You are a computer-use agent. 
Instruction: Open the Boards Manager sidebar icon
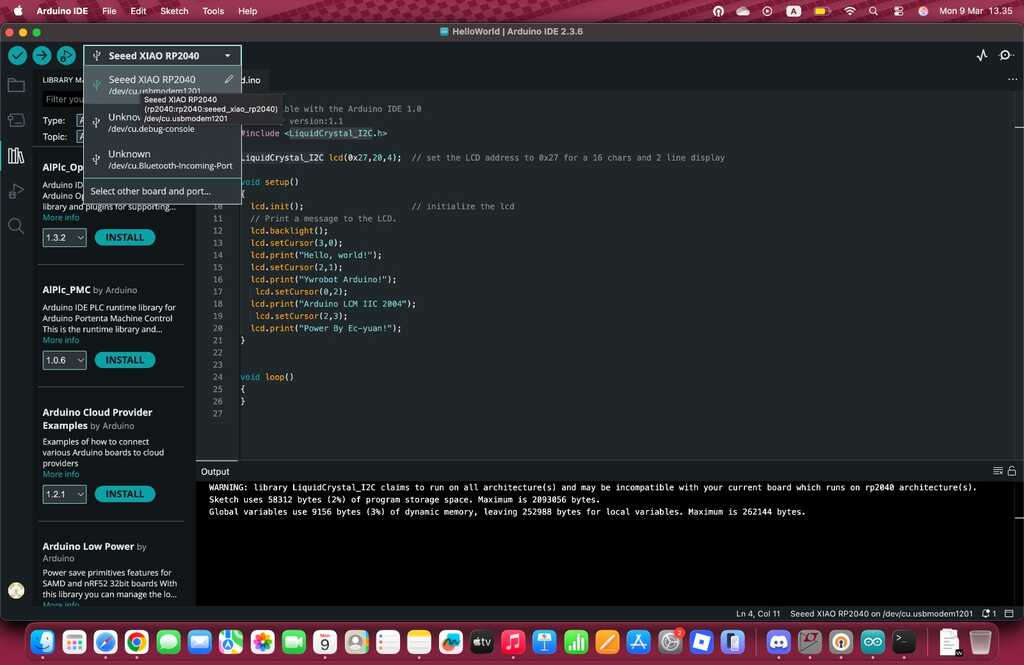point(16,120)
